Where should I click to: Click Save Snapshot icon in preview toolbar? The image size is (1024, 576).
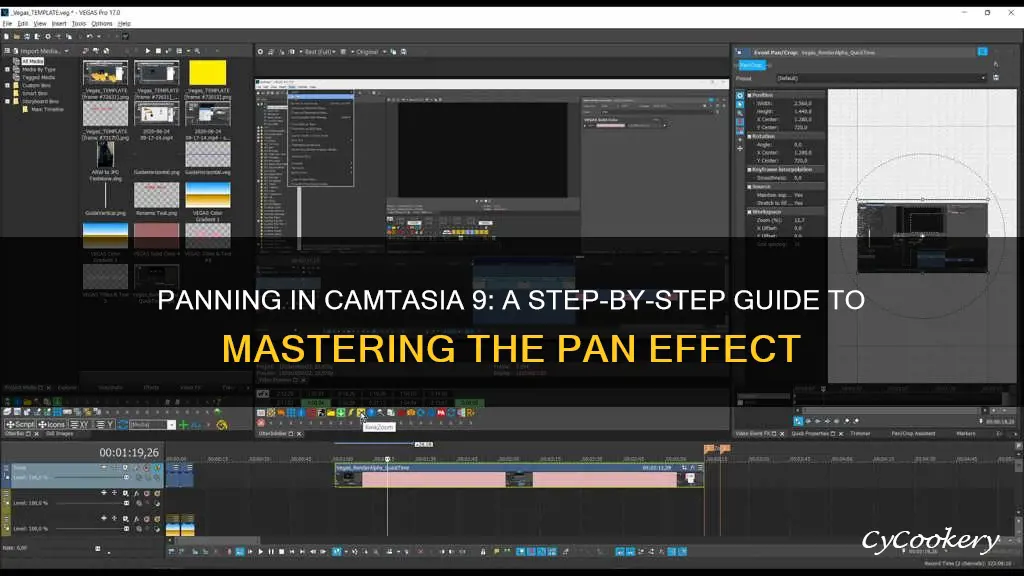(x=404, y=52)
